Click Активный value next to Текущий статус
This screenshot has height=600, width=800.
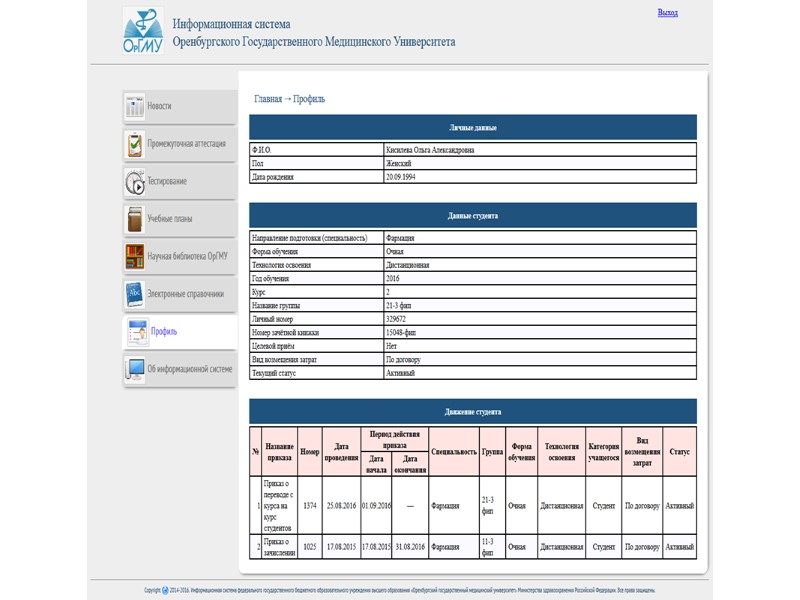click(x=401, y=373)
